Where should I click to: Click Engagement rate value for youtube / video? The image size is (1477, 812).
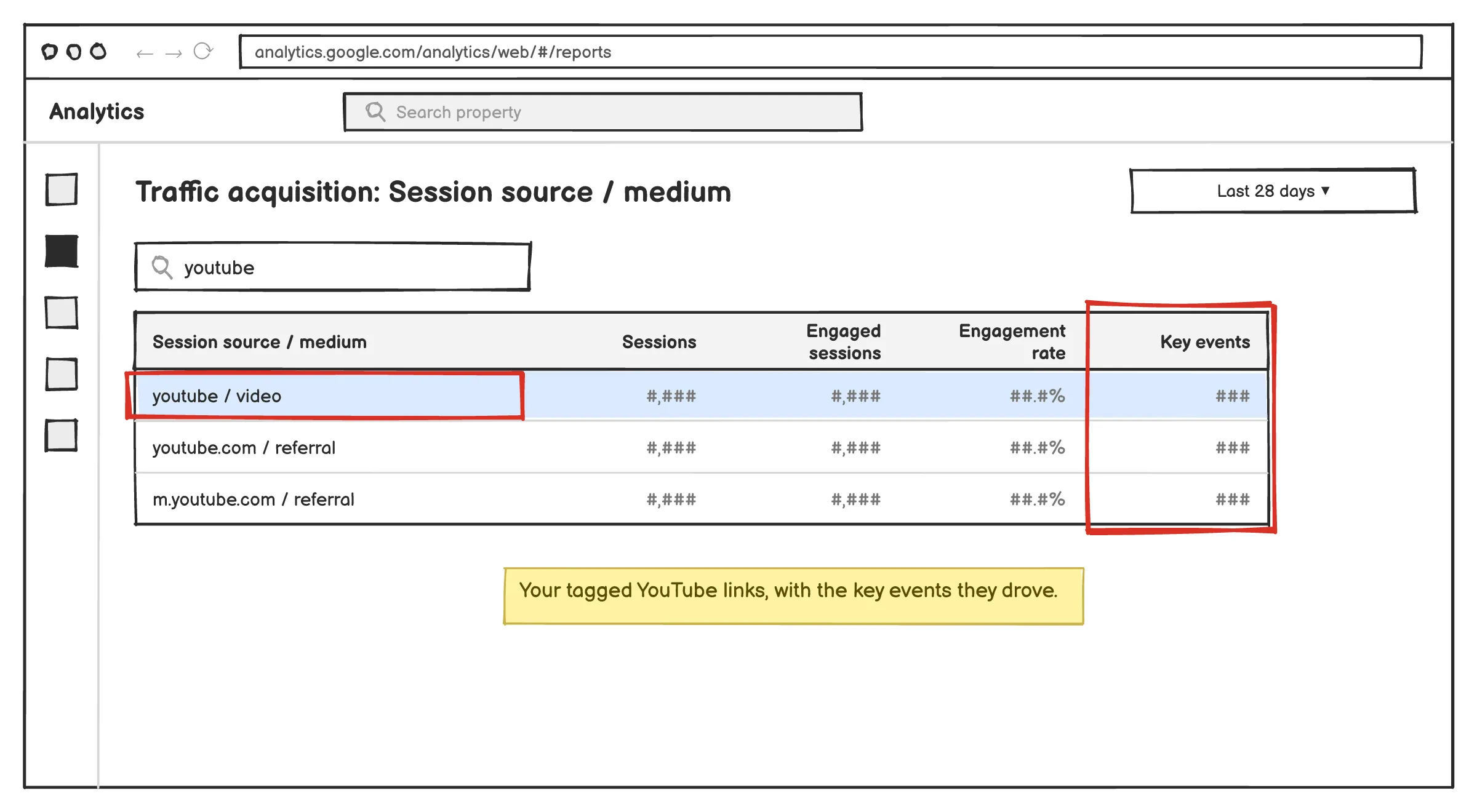1038,396
